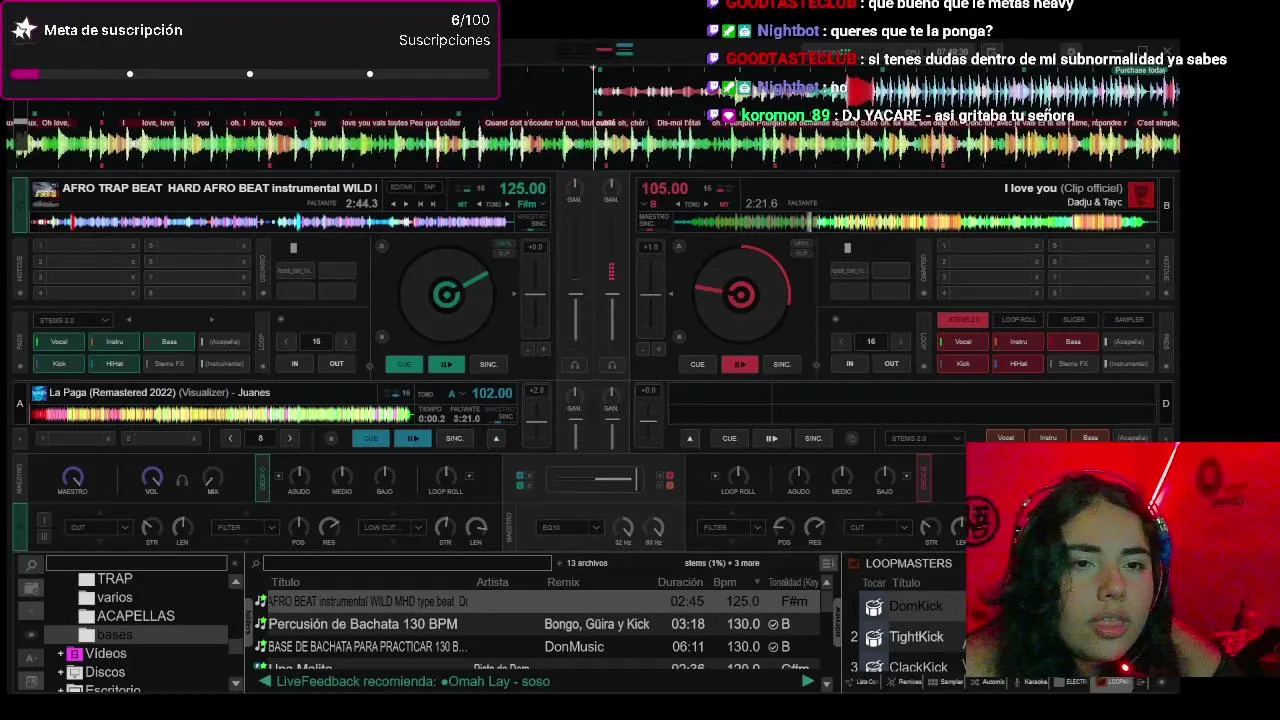
Task: Skip to next LiveFeedback recommendation
Action: click(807, 681)
